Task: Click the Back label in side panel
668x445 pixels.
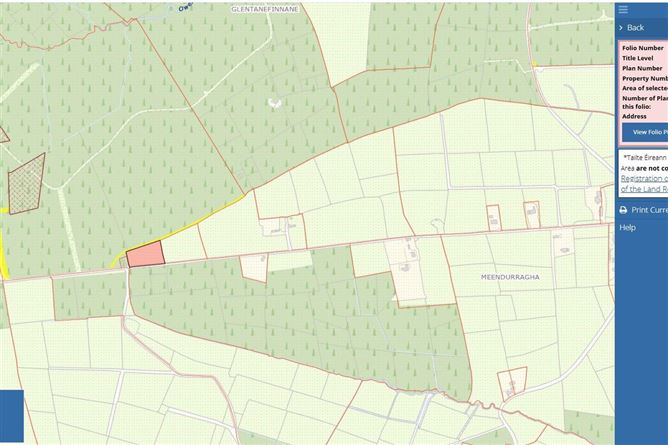Action: point(636,27)
